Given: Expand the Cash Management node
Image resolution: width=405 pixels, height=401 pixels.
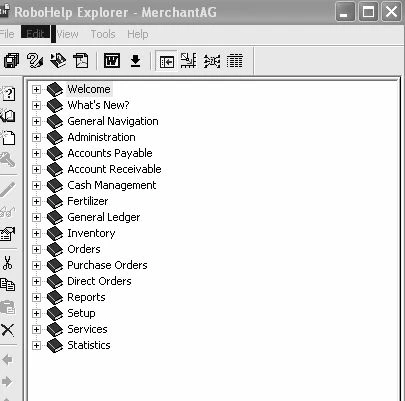Looking at the screenshot, I should (x=36, y=185).
